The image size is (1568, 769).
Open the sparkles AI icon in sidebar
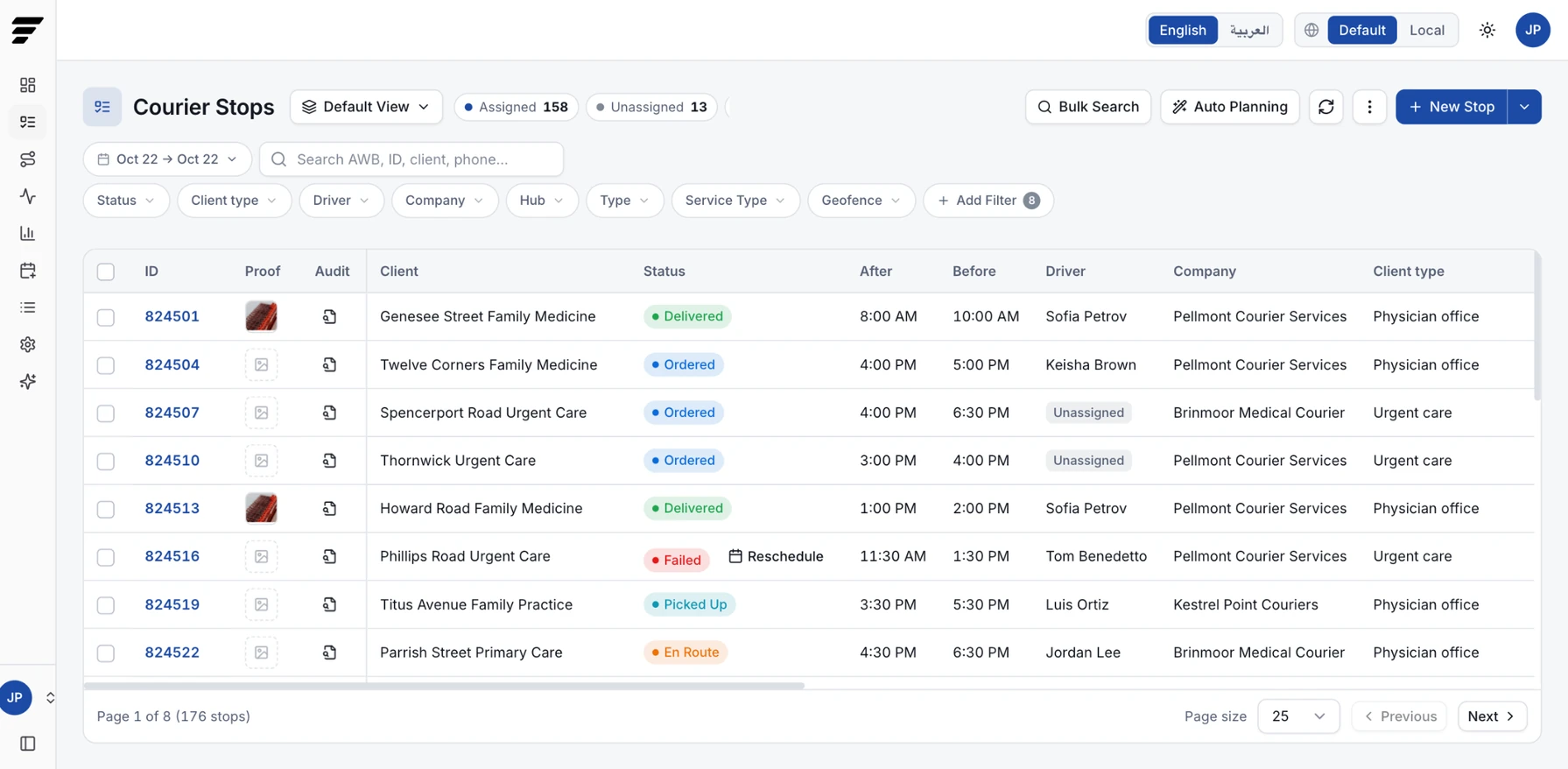point(28,382)
